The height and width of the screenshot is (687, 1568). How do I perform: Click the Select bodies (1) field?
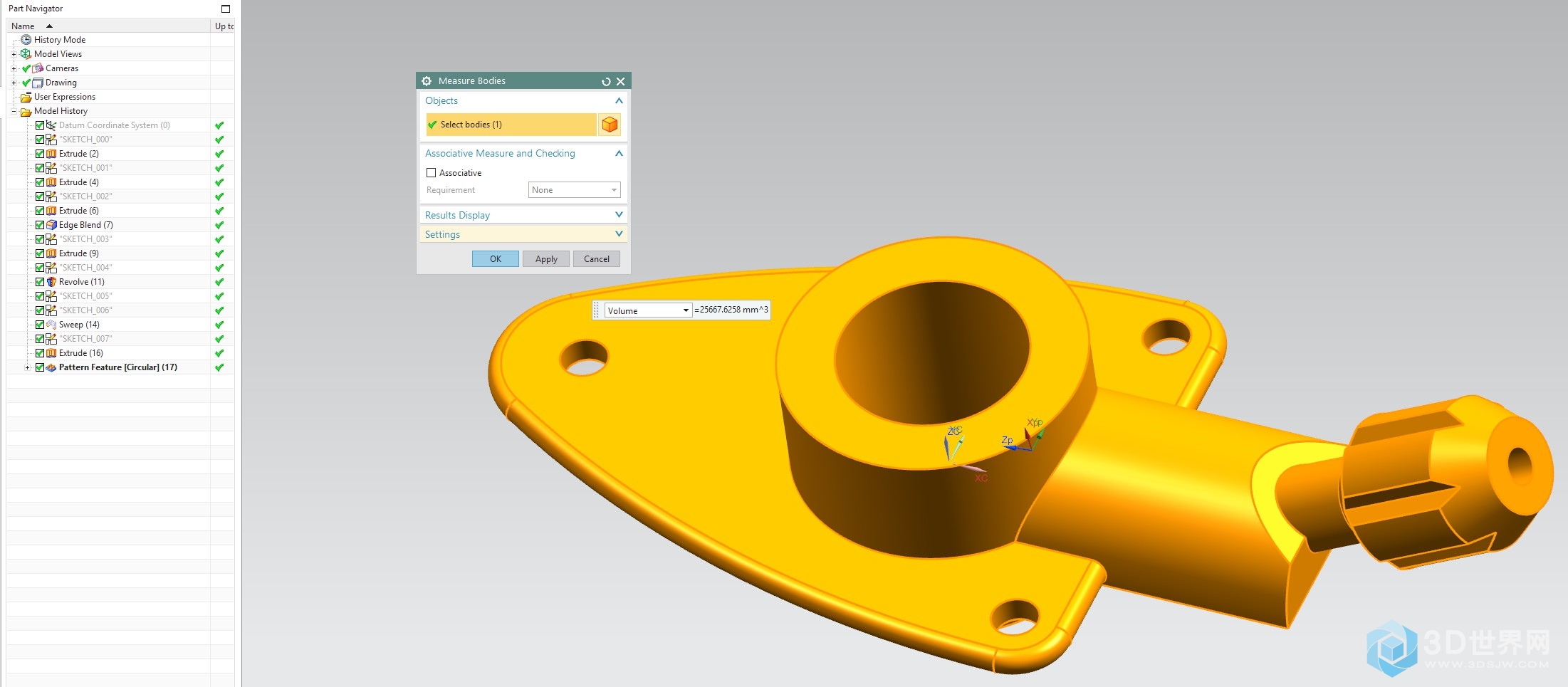pyautogui.click(x=511, y=125)
